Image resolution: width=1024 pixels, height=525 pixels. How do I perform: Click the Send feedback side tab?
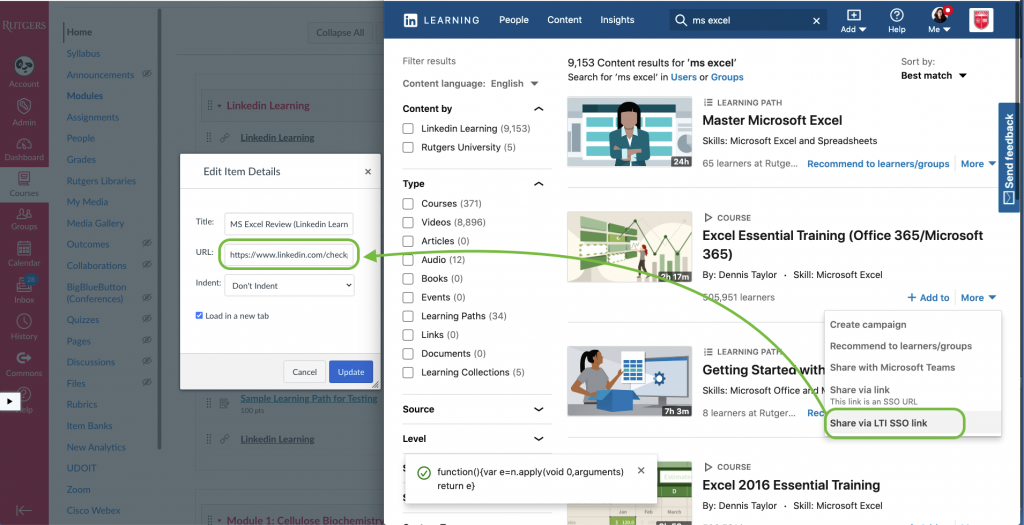[x=1010, y=157]
